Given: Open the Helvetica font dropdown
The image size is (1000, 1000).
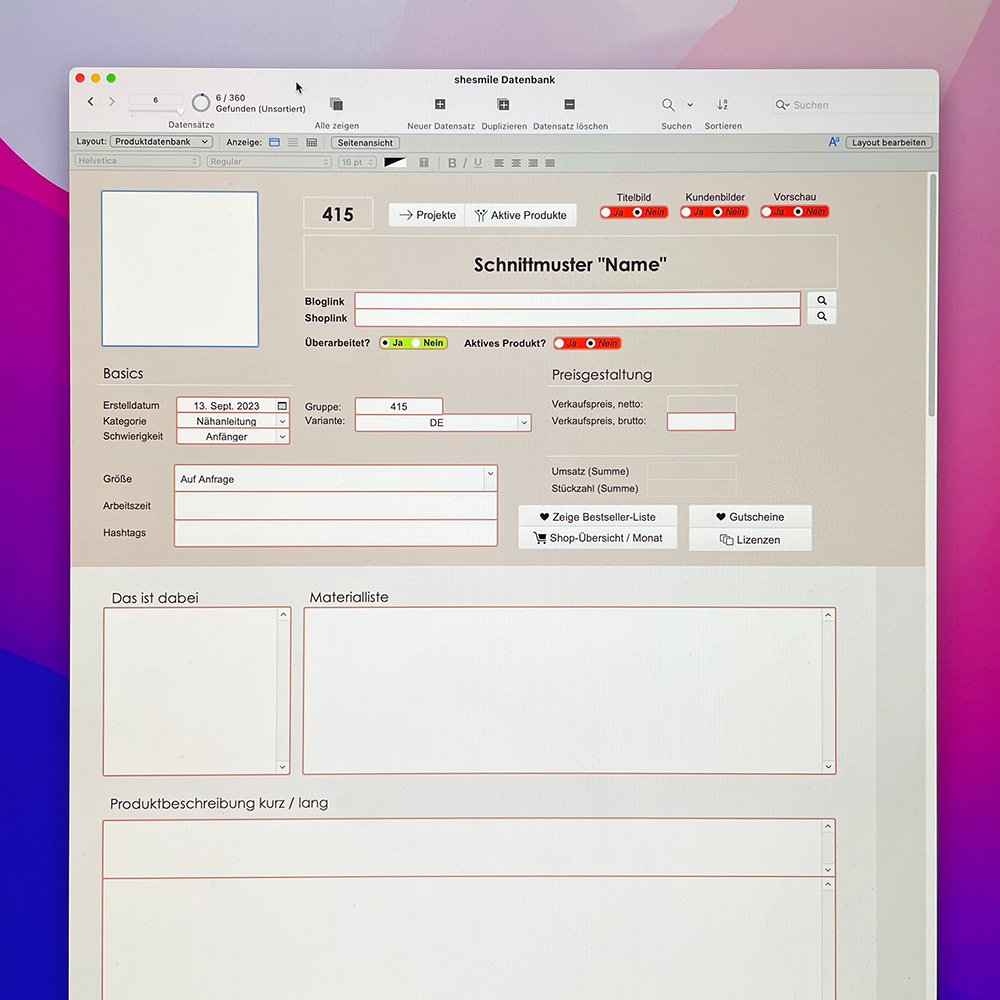Looking at the screenshot, I should (137, 161).
